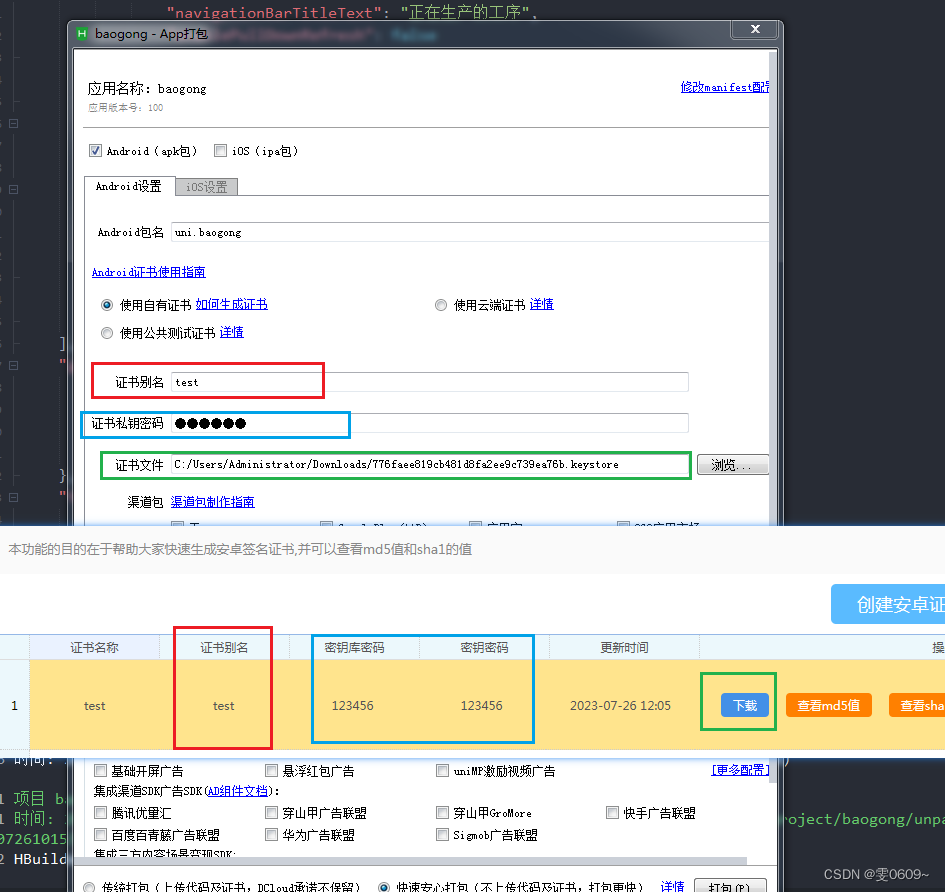This screenshot has width=945, height=892.
Task: Toggle the Android (apk包) checkbox
Action: click(x=96, y=151)
